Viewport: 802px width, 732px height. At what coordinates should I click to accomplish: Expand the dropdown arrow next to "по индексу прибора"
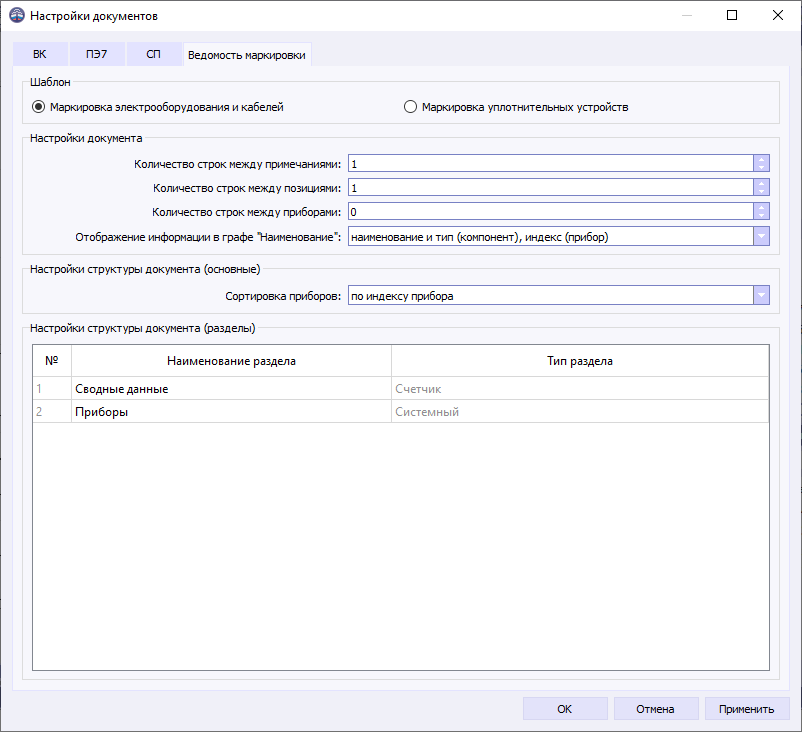coord(760,295)
